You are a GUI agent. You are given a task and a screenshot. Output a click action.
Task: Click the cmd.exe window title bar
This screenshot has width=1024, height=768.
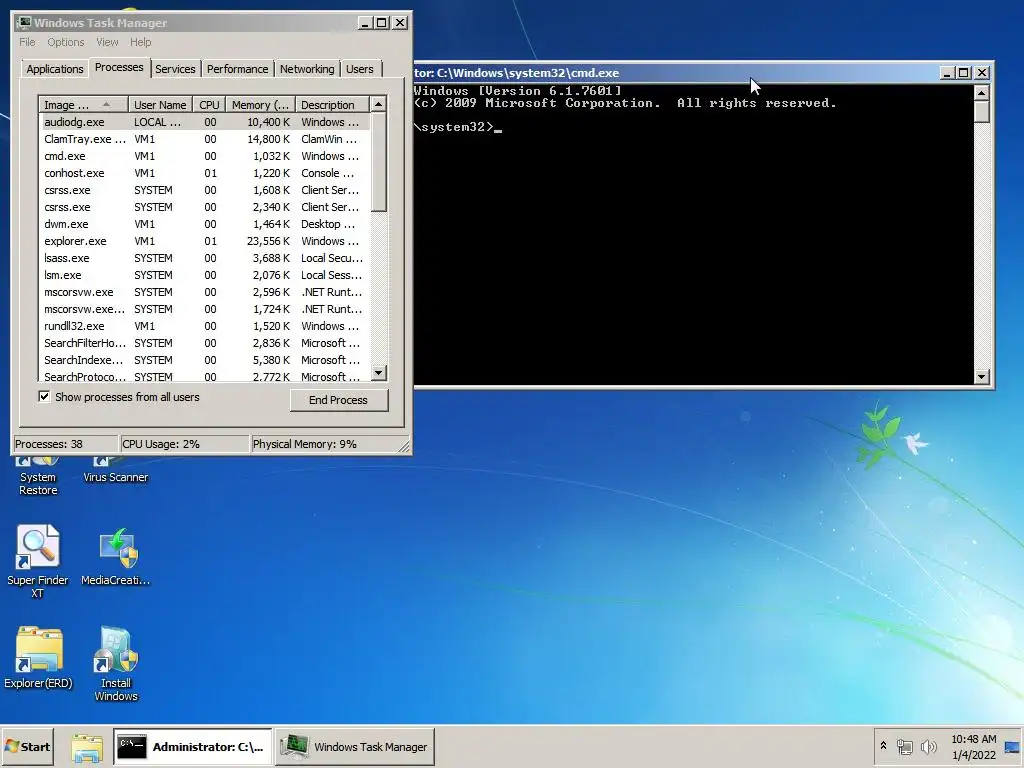pyautogui.click(x=675, y=72)
